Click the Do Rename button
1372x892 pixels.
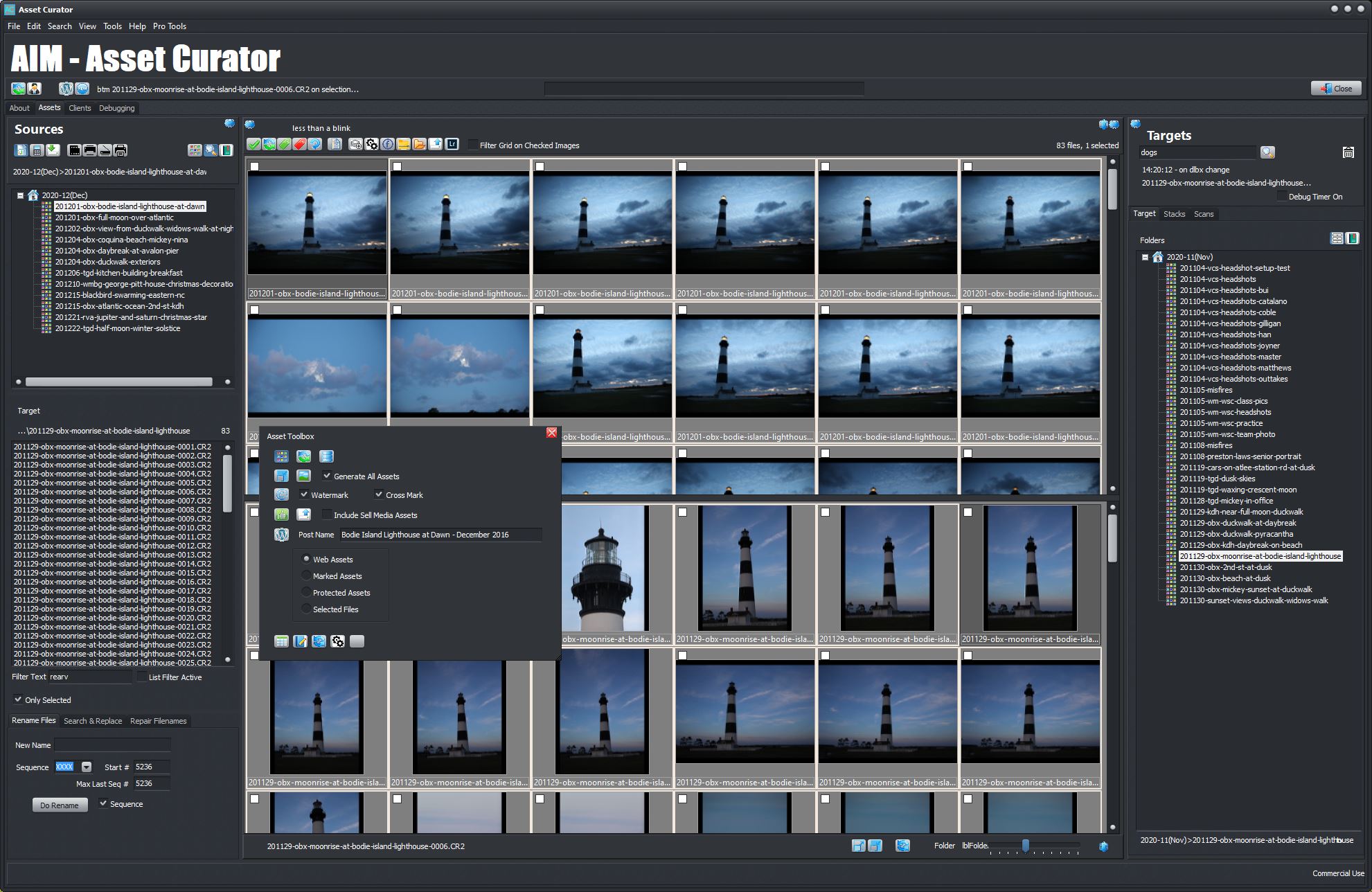[x=60, y=805]
